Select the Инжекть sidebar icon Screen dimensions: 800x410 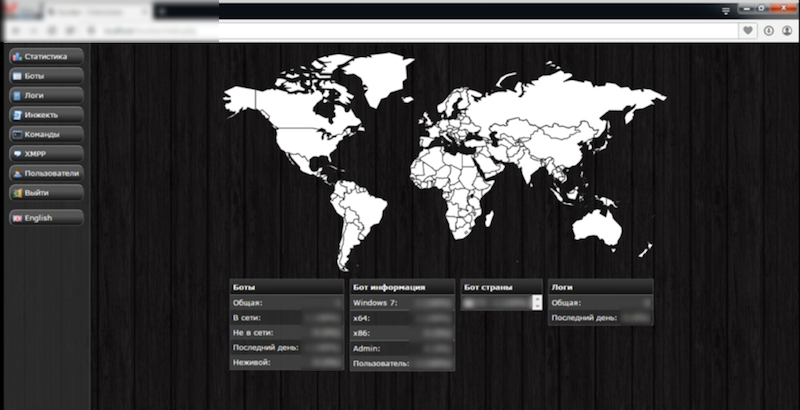[16, 115]
